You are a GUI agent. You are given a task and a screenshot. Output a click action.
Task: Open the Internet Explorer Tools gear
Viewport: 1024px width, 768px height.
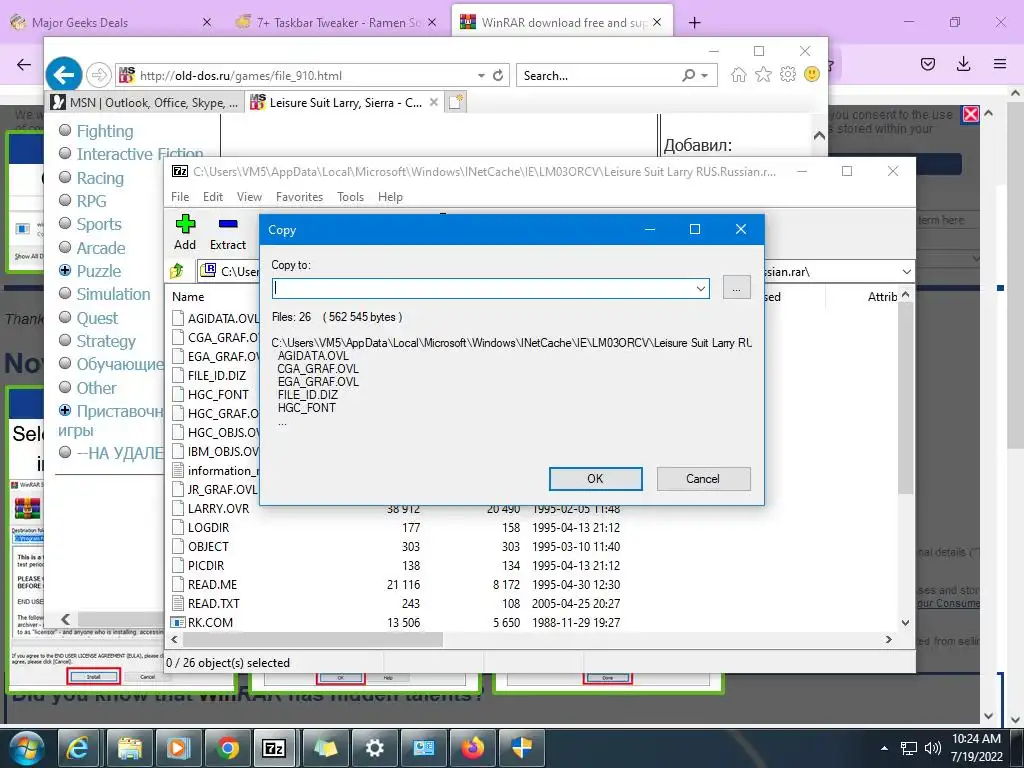[788, 74]
